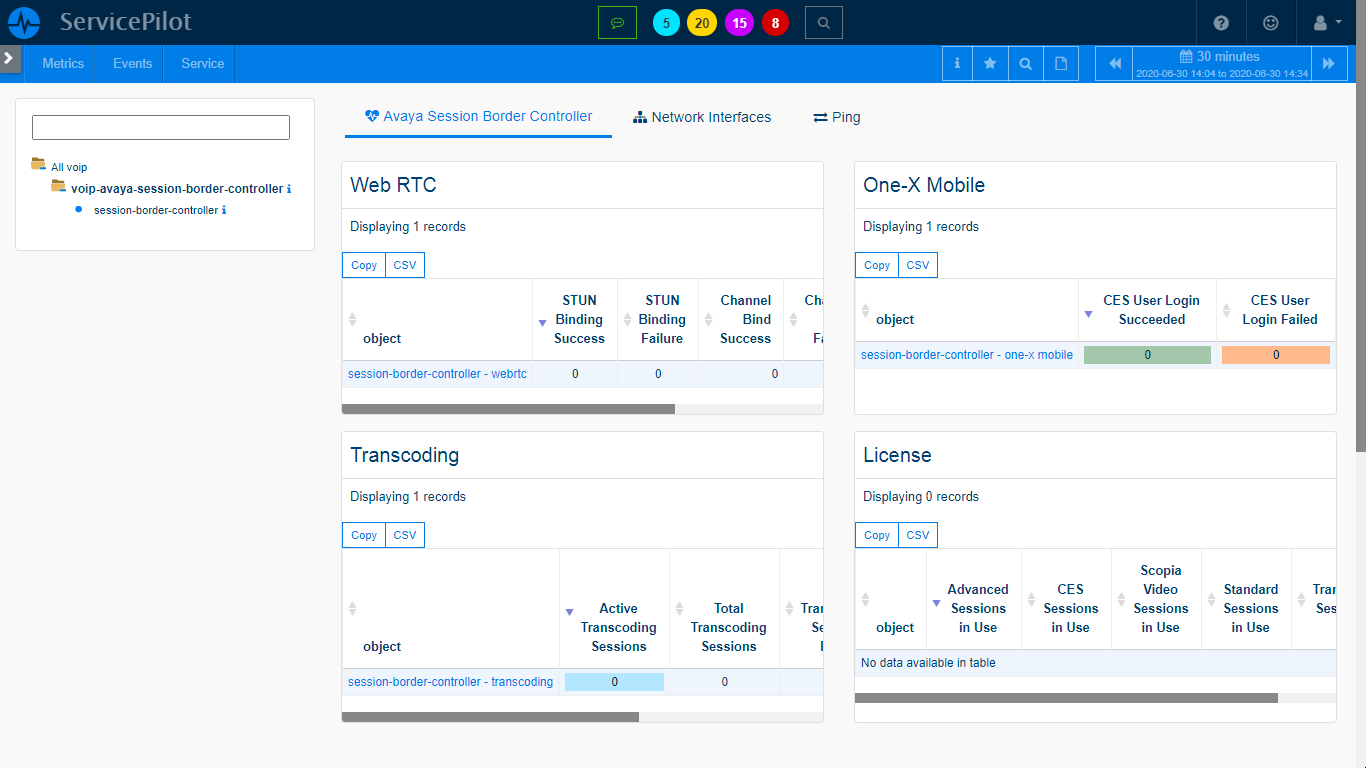This screenshot has height=768, width=1366.
Task: Open the 30 minutes time range selector
Action: point(1221,64)
